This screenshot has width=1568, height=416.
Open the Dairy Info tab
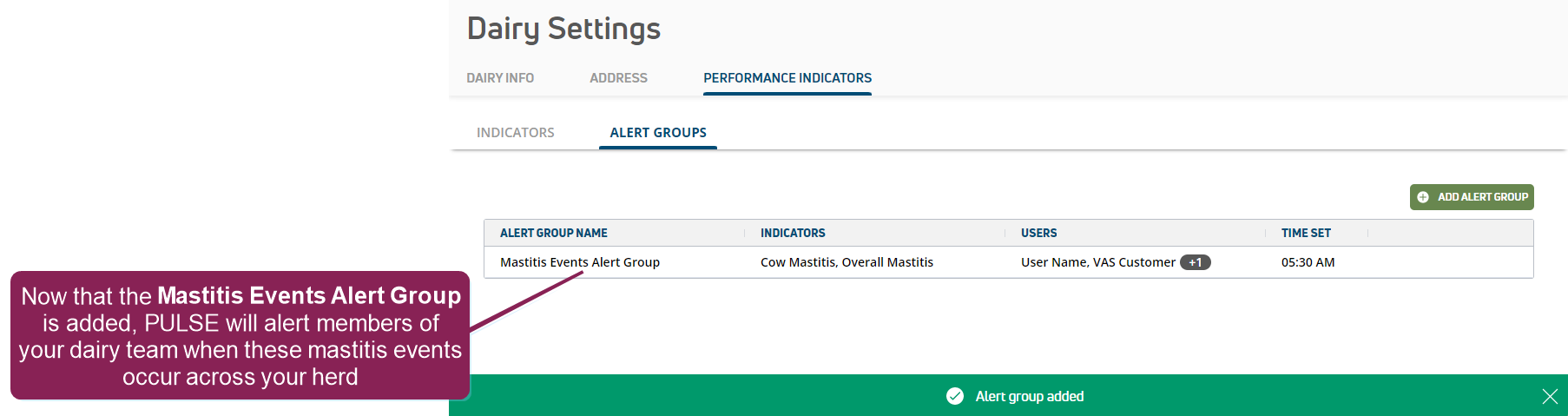(500, 78)
